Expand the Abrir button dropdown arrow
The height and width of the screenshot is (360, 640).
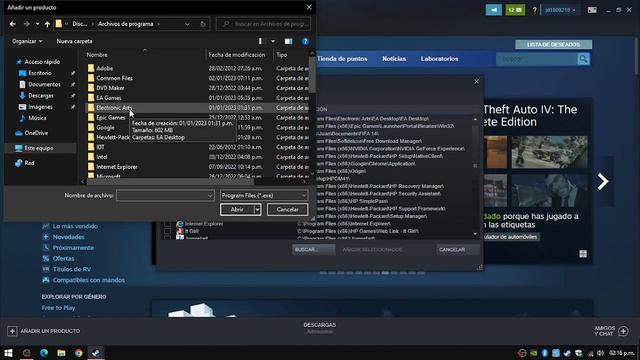tap(257, 209)
